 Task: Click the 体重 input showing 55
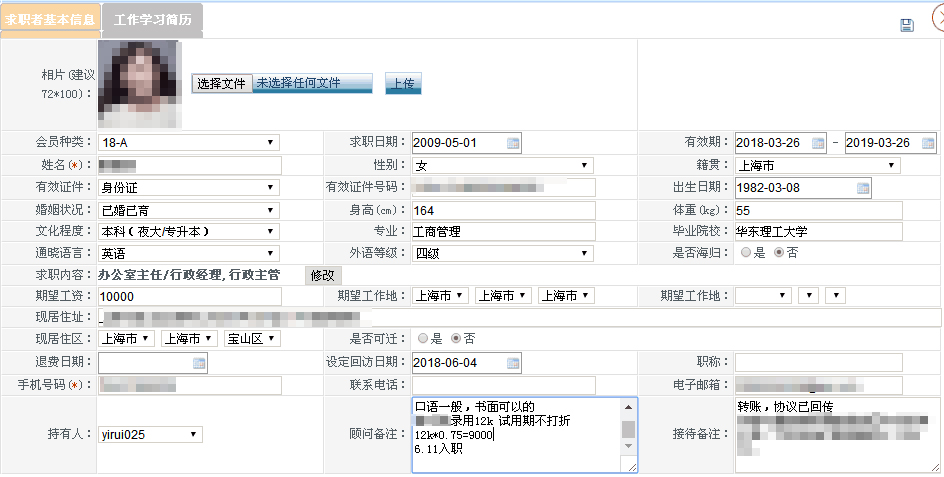coord(819,210)
